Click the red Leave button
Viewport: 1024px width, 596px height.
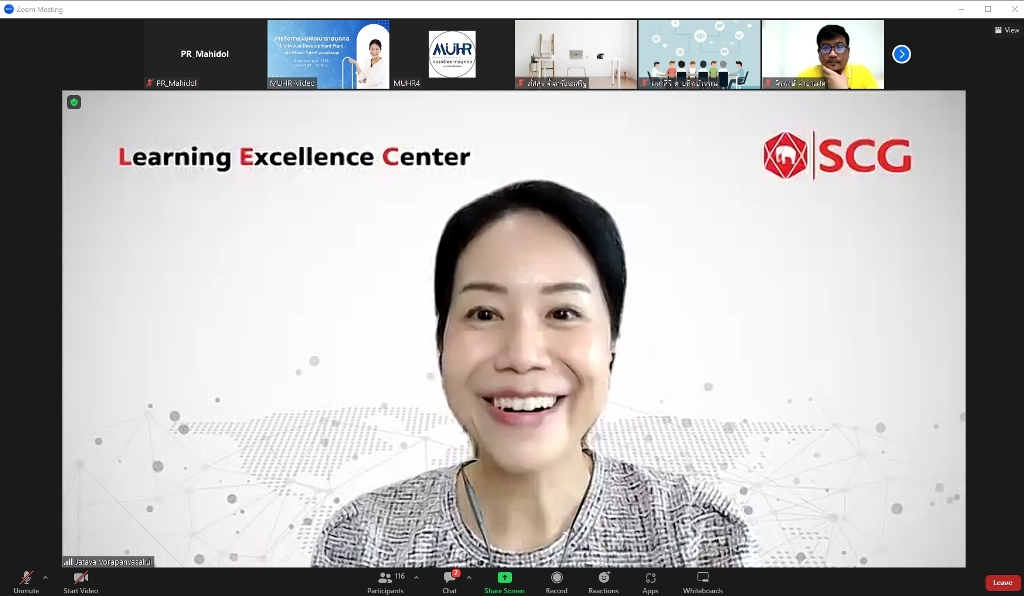(x=1002, y=583)
